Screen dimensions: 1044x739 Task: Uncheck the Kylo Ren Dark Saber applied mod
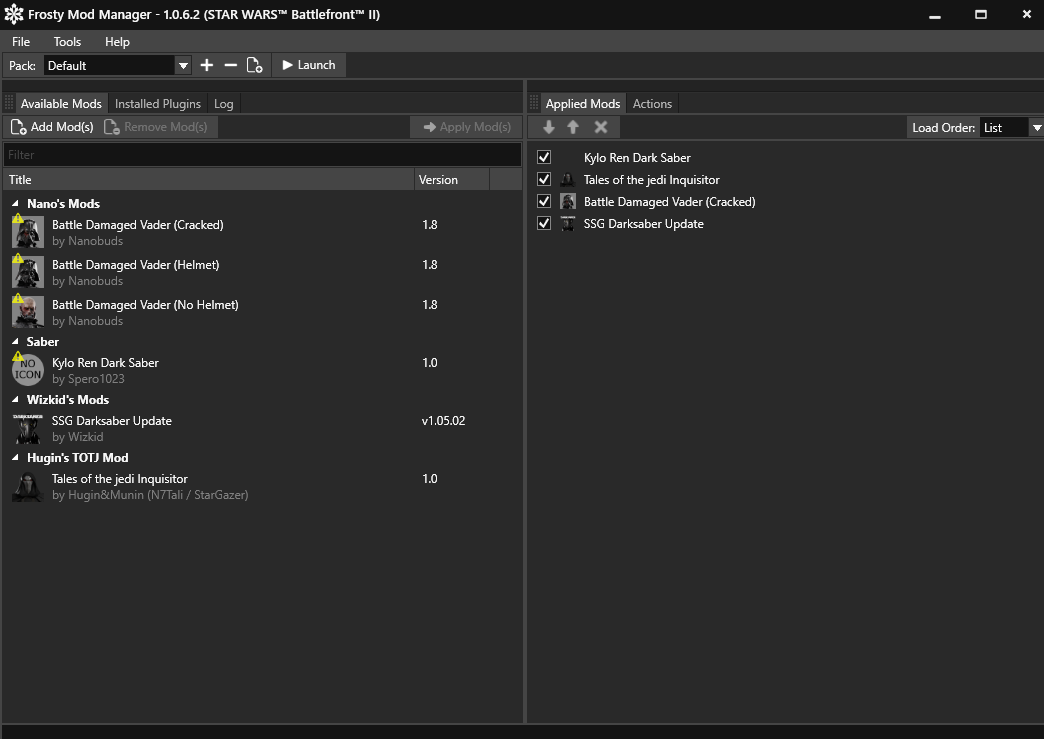(x=544, y=157)
